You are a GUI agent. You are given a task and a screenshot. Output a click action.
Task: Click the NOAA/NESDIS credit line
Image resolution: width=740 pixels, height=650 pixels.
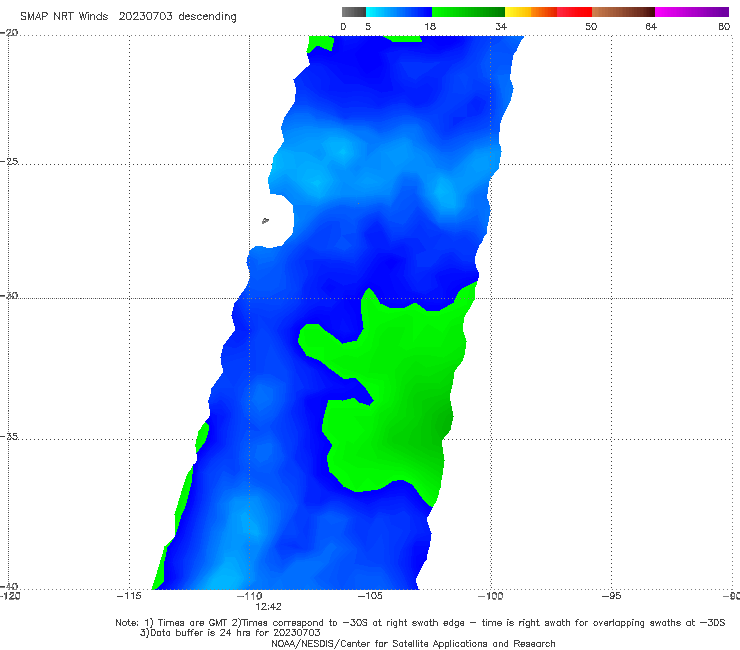(413, 643)
